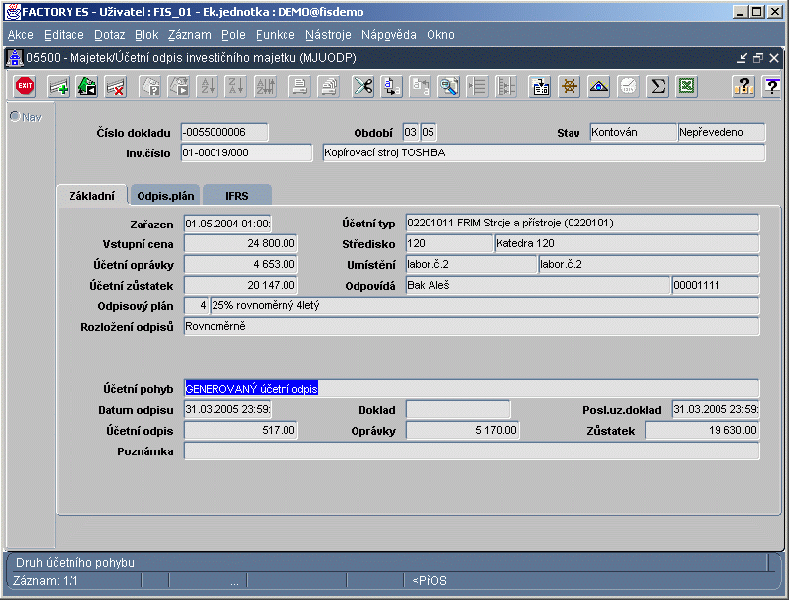This screenshot has height=600, width=789.
Task: Click the delete record icon with red X
Action: coord(115,87)
